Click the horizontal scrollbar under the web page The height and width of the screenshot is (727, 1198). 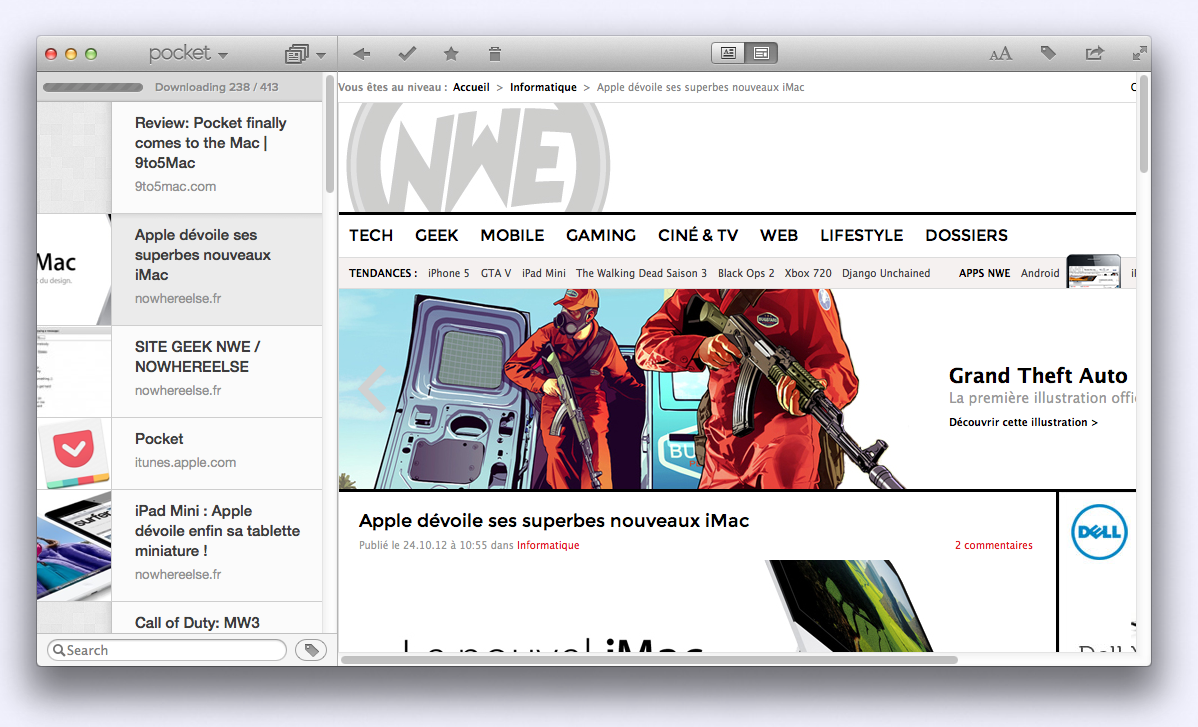click(650, 660)
